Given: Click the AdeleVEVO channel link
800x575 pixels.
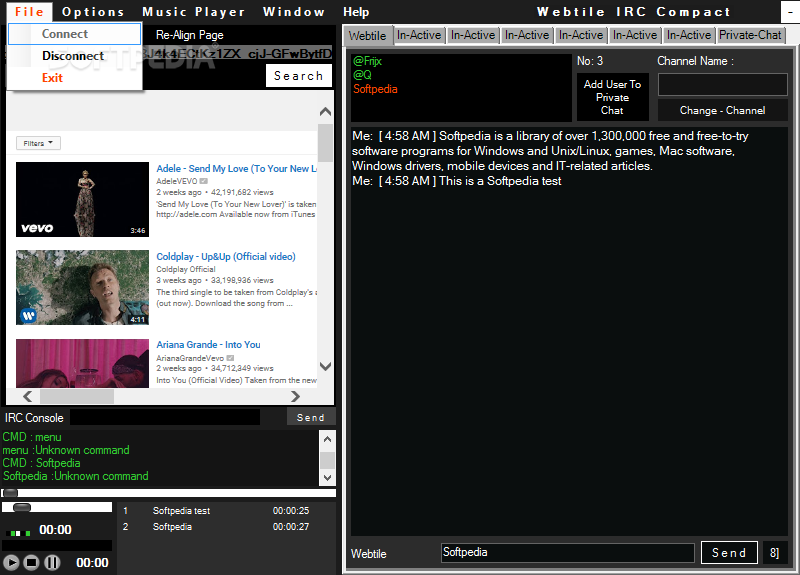Looking at the screenshot, I should [177, 181].
